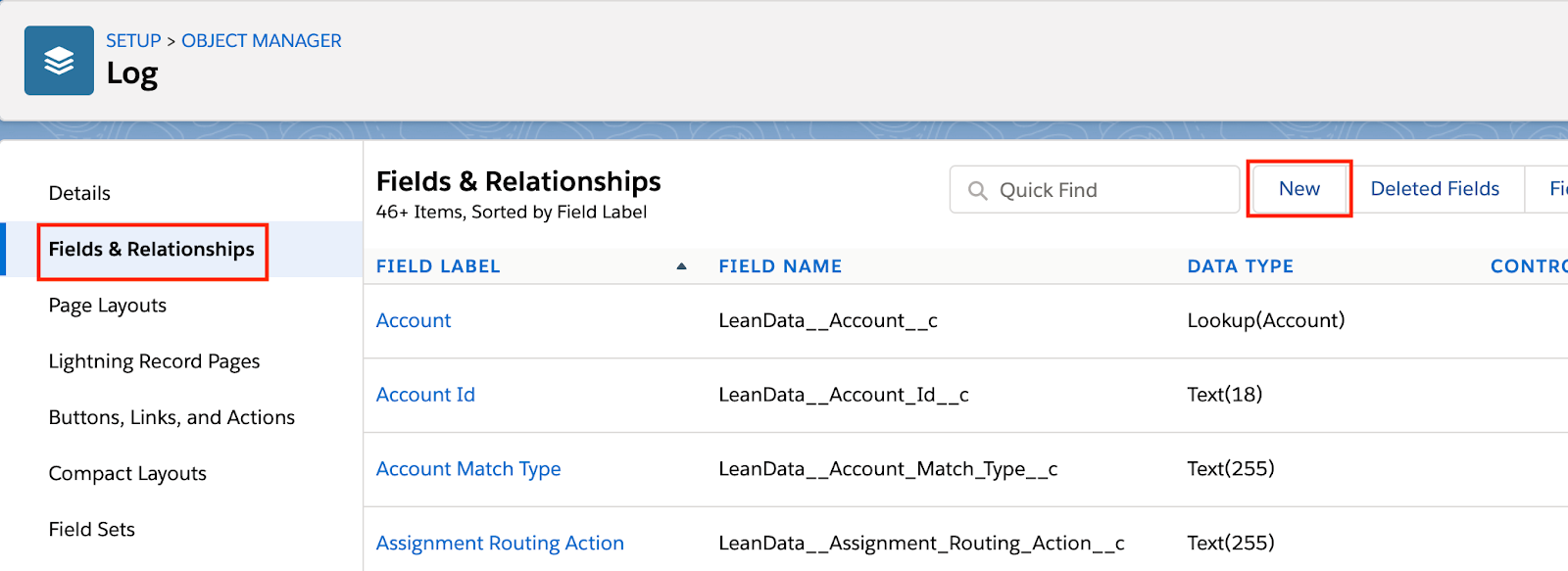The image size is (1568, 571).
Task: Select LeanData__Assignment_Routing_Action__c text
Action: (921, 544)
